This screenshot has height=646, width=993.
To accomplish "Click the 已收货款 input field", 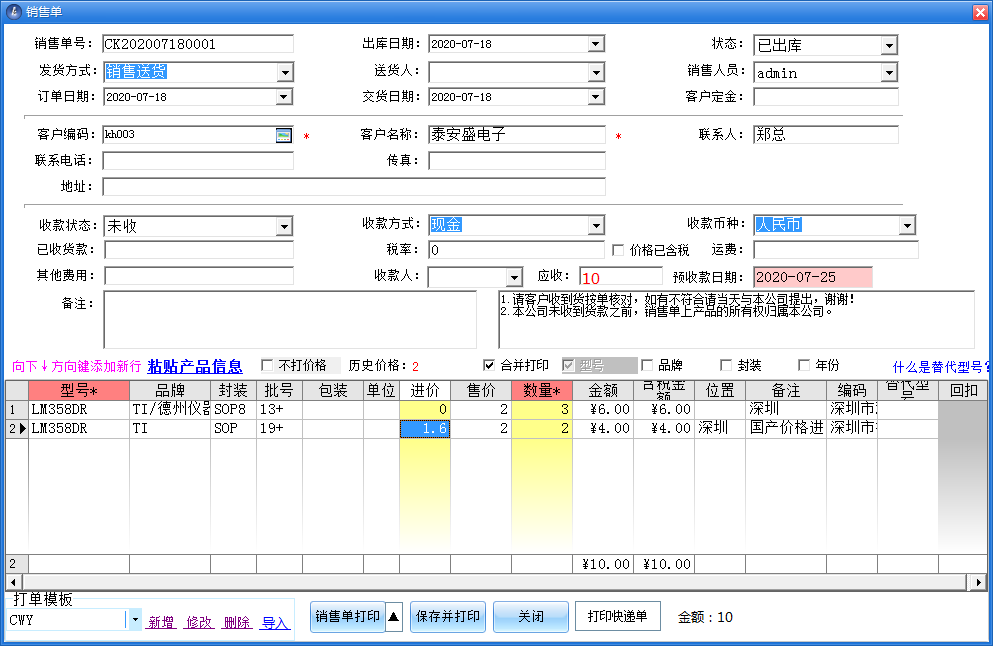I will [199, 250].
